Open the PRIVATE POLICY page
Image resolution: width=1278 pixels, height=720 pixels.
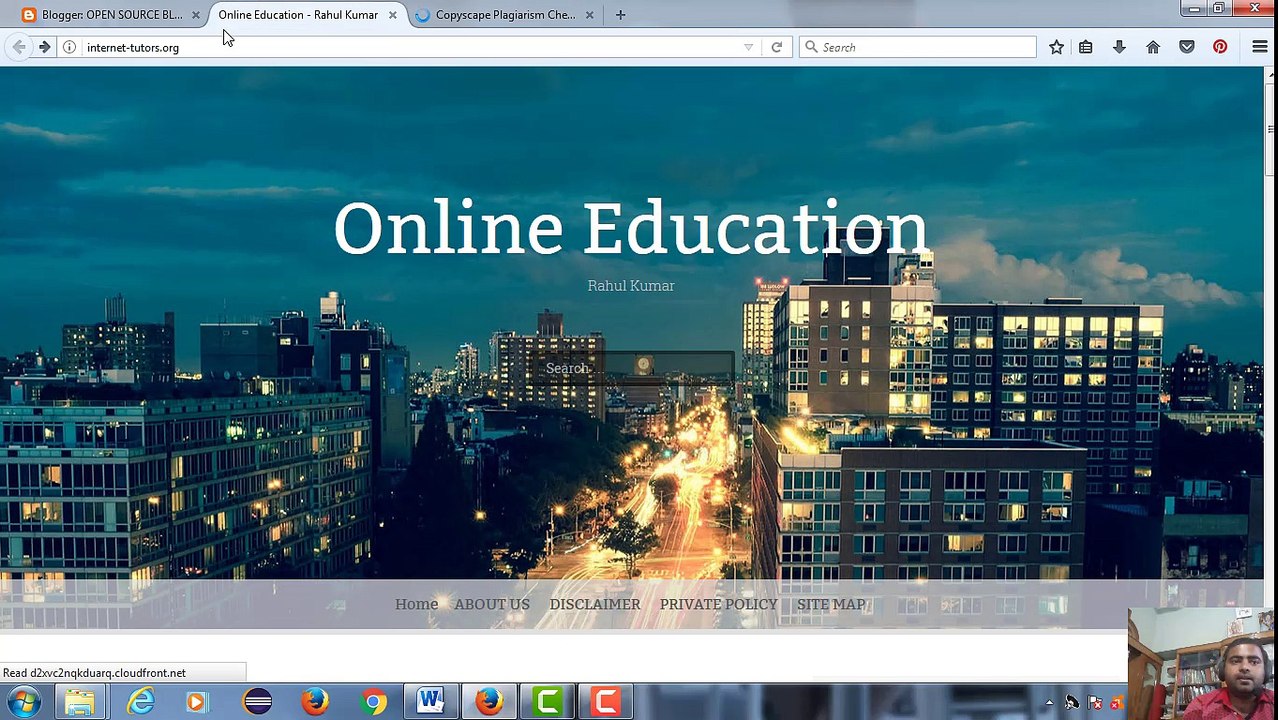coord(718,604)
